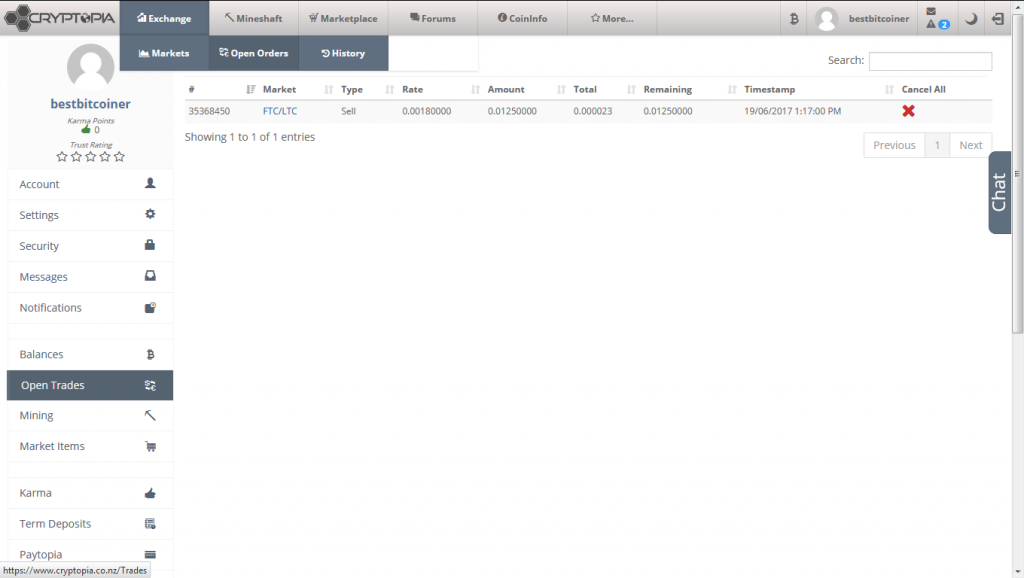The image size is (1024, 578).
Task: Click the sidebar Notifications icon
Action: [x=150, y=307]
